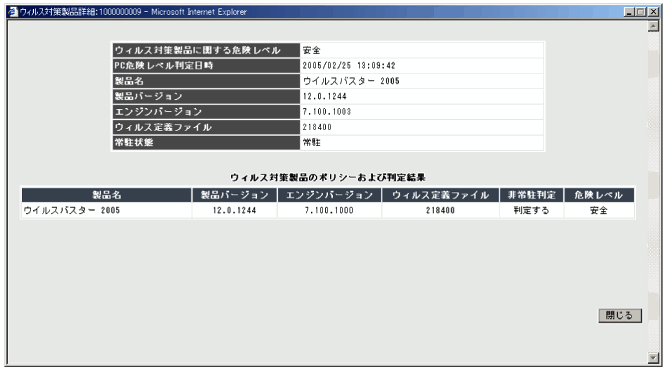Click the 12.0.1244 cell in policy table

(x=235, y=210)
